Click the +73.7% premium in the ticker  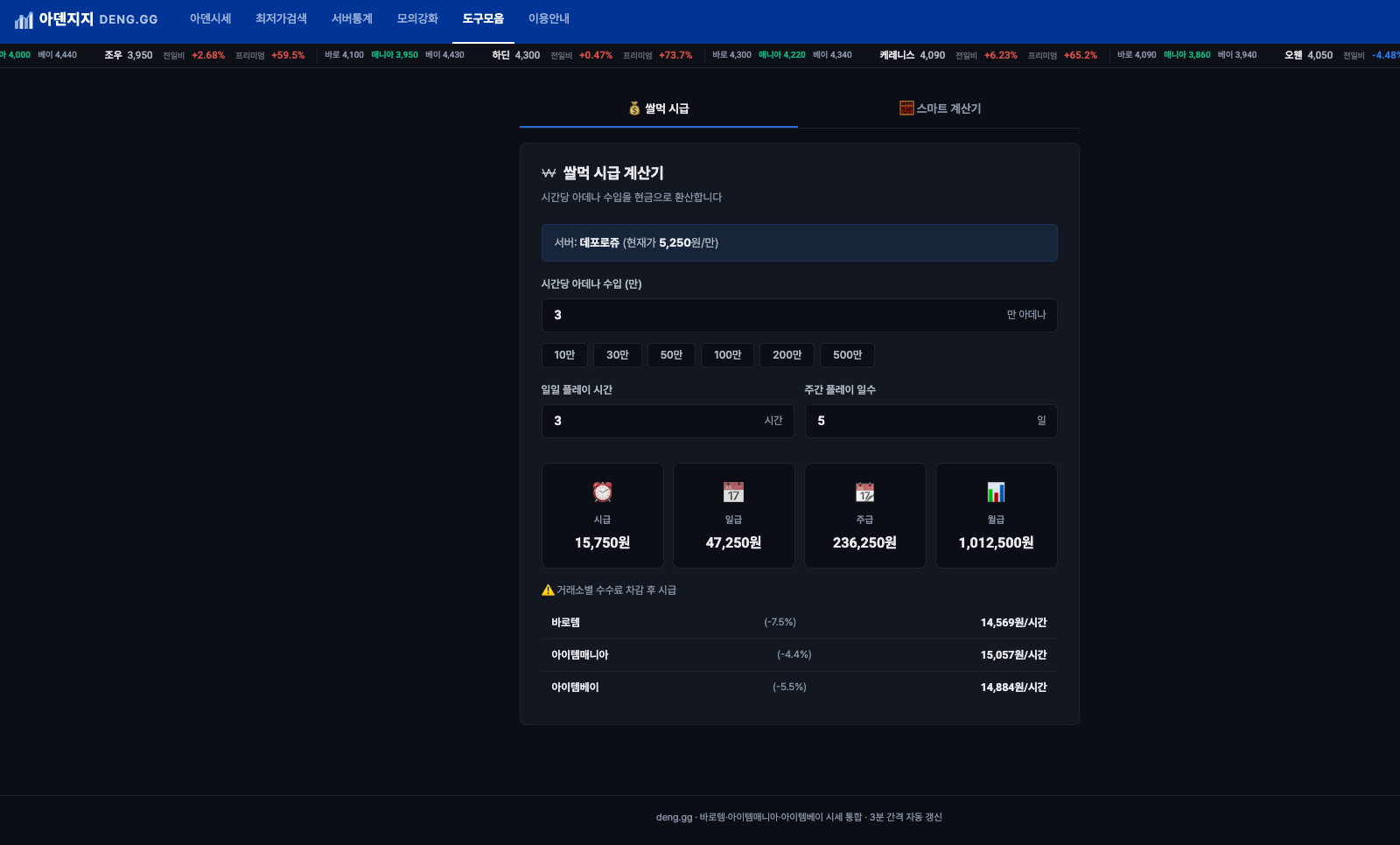pyautogui.click(x=675, y=55)
